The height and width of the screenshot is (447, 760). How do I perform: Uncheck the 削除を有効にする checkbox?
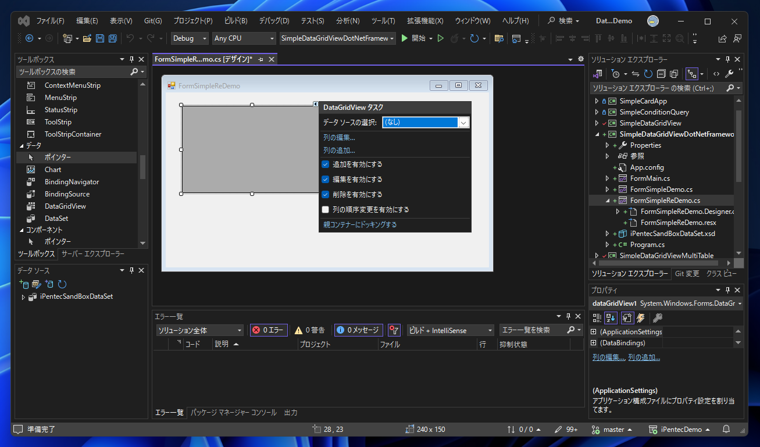coord(325,194)
